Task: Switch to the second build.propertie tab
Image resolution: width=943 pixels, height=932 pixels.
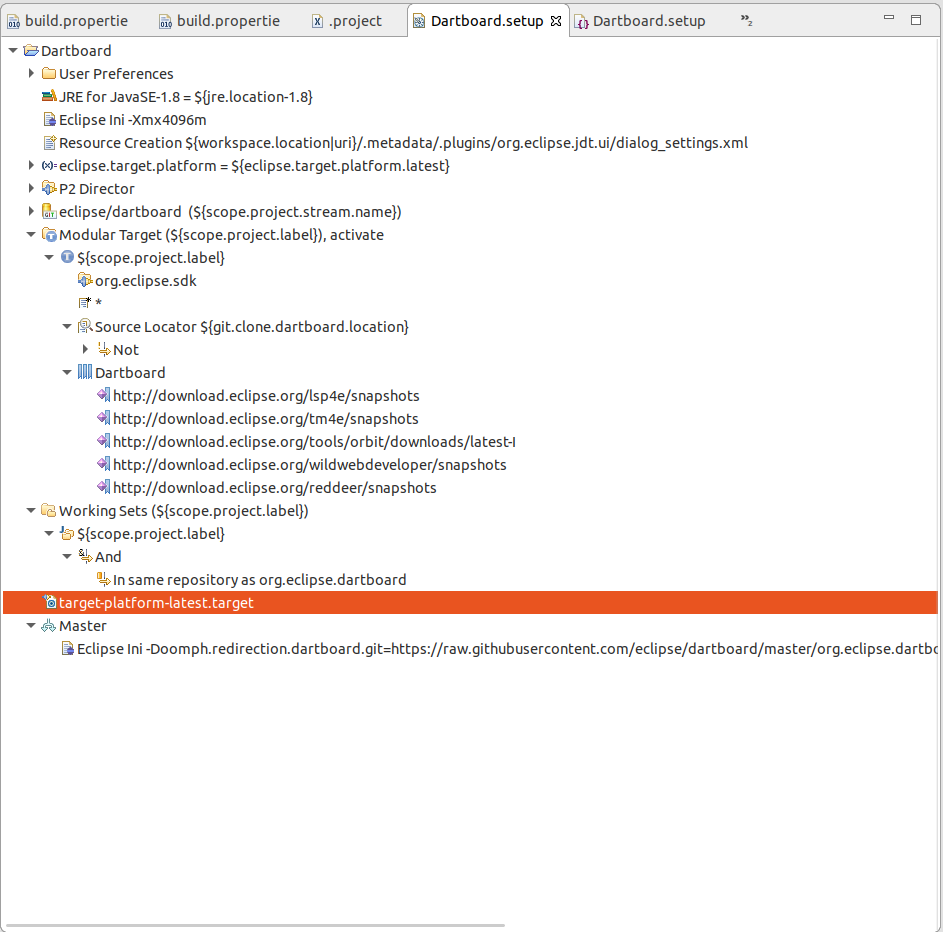Action: point(220,21)
